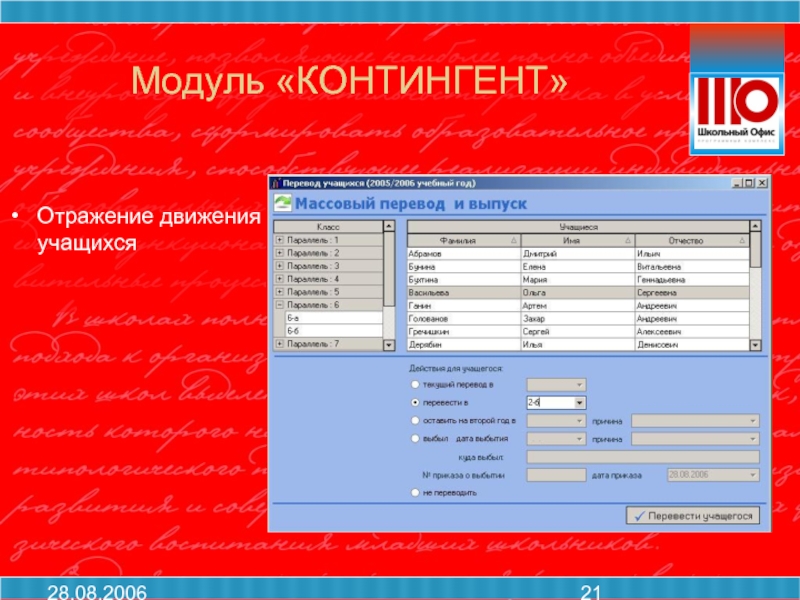The width and height of the screenshot is (800, 600).
Task: Click the slide number 21
Action: pos(590,592)
